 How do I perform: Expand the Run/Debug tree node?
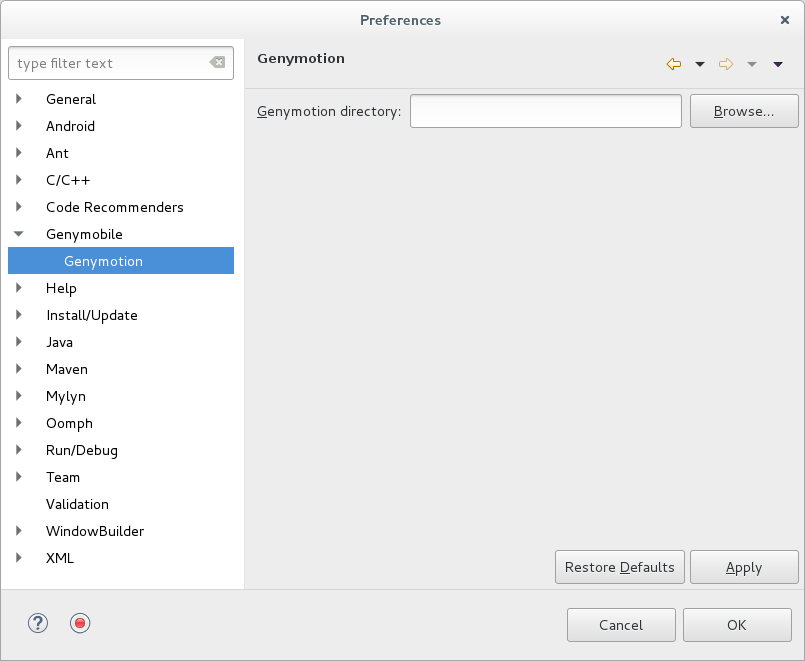point(19,450)
